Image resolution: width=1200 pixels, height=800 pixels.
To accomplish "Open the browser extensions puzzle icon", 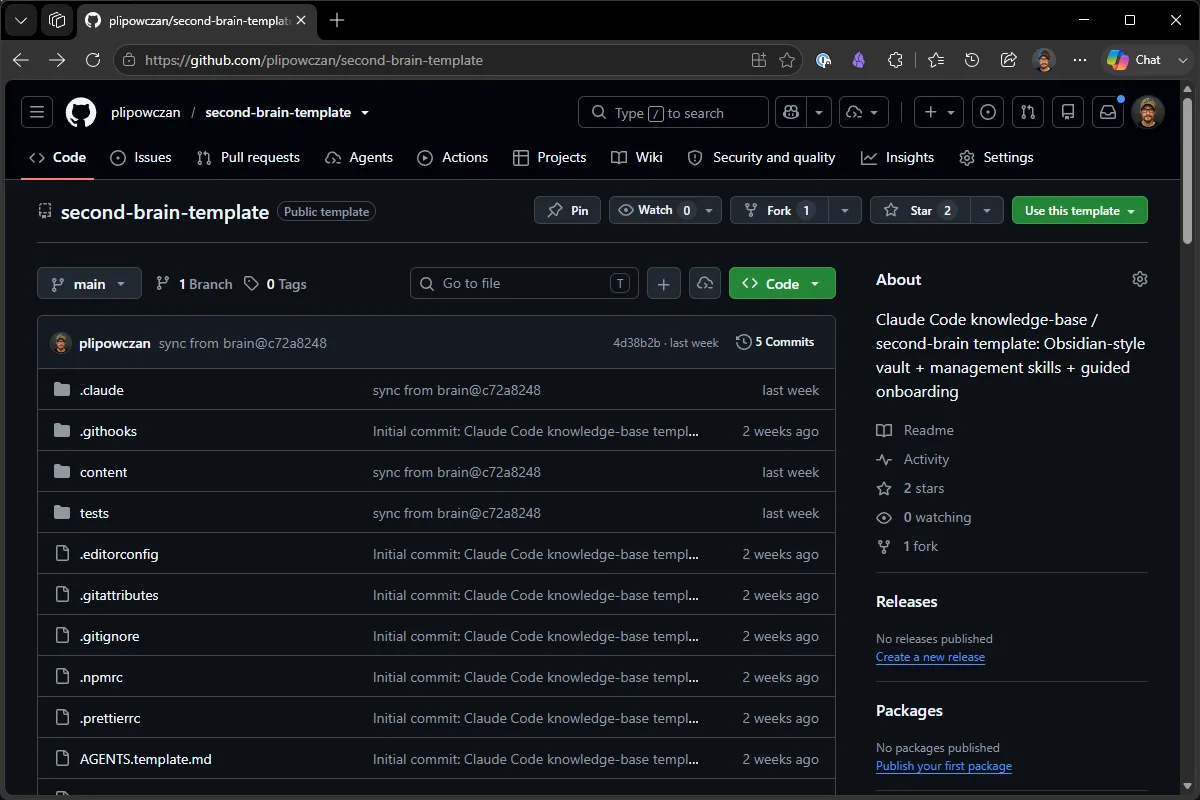I will pyautogui.click(x=896, y=60).
